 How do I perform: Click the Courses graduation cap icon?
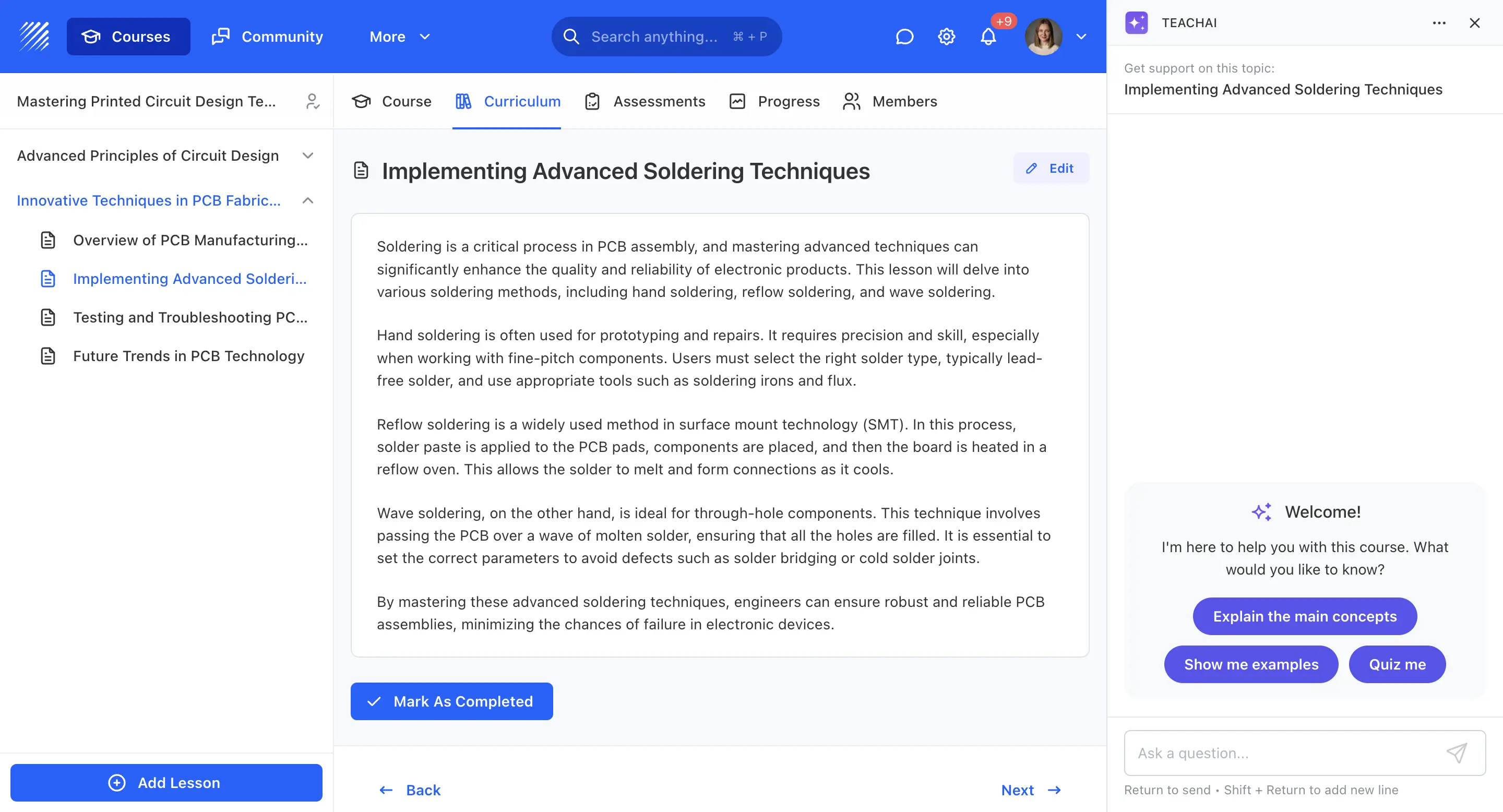(x=91, y=37)
